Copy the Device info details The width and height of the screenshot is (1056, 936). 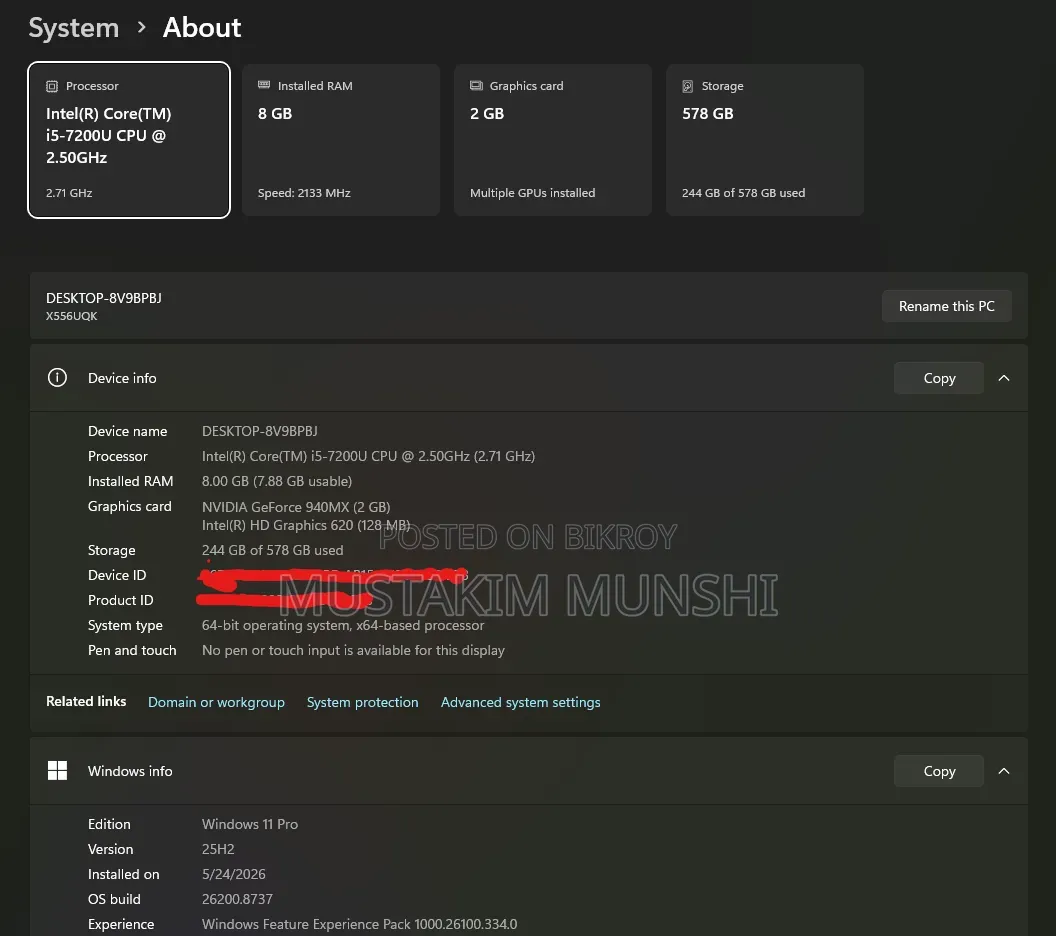pyautogui.click(x=939, y=378)
